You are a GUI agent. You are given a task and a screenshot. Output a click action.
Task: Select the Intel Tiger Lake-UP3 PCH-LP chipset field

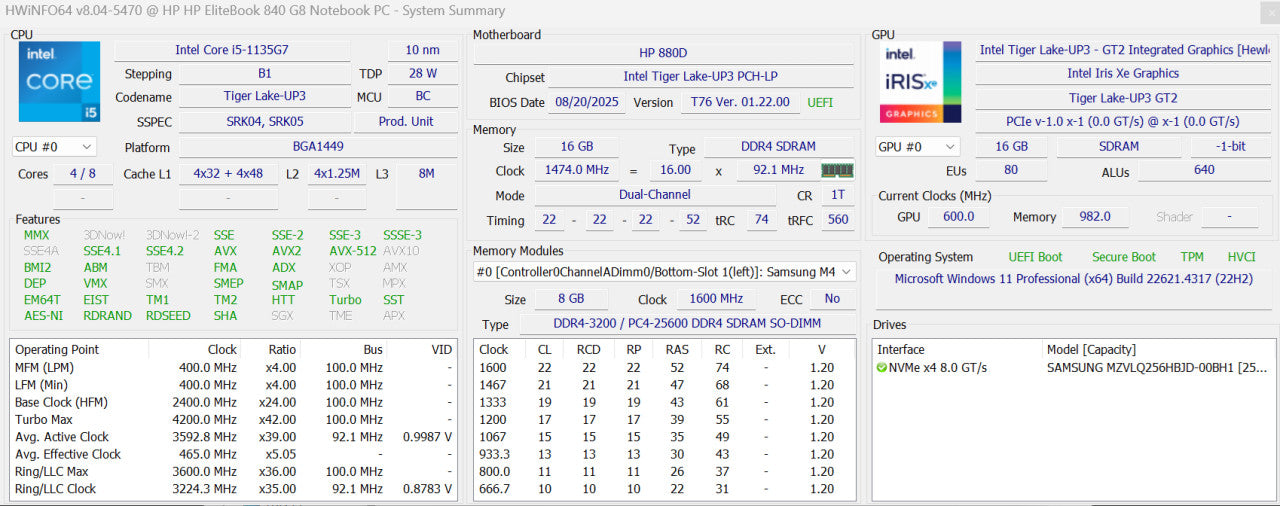tap(701, 77)
